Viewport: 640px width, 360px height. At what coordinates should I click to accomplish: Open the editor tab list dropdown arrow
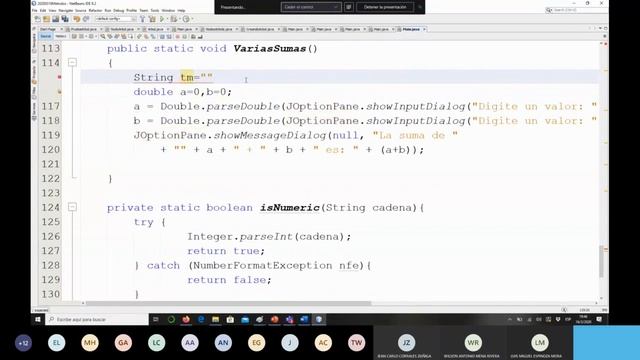600,29
